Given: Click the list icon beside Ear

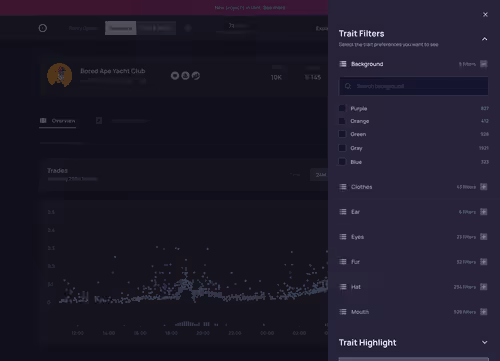Looking at the screenshot, I should click(x=343, y=212).
